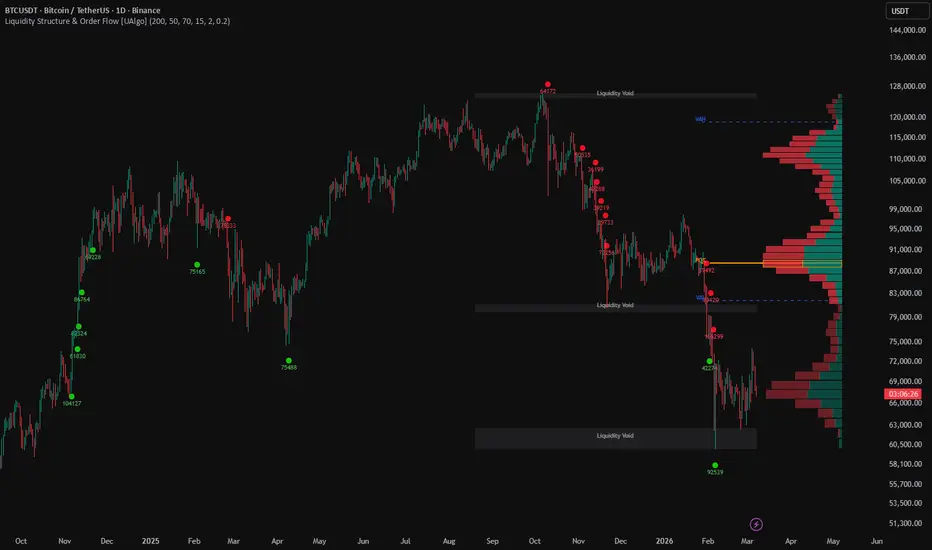This screenshot has height=550, width=932.
Task: Click the 51,300.00 price axis label
Action: [907, 523]
